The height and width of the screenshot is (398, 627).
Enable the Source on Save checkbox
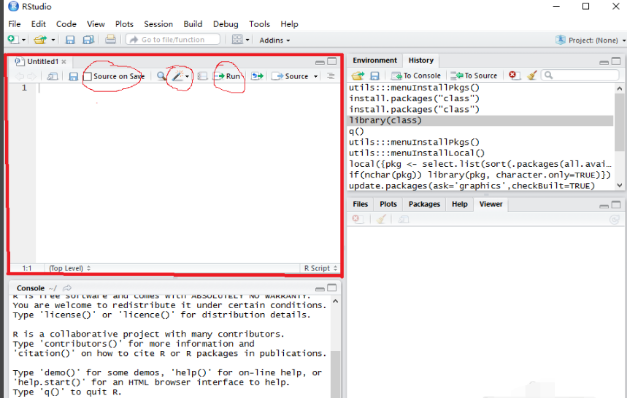87,76
